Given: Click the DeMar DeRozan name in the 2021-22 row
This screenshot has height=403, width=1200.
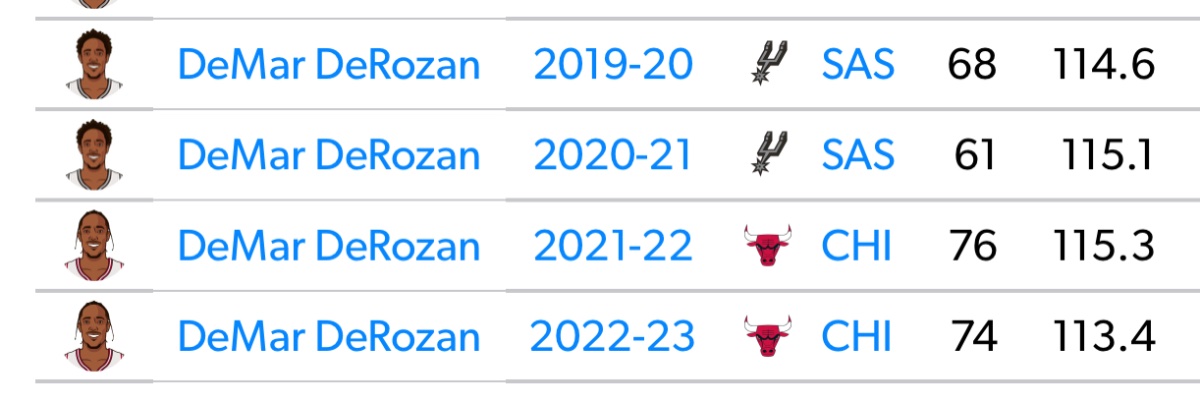Looking at the screenshot, I should point(328,246).
